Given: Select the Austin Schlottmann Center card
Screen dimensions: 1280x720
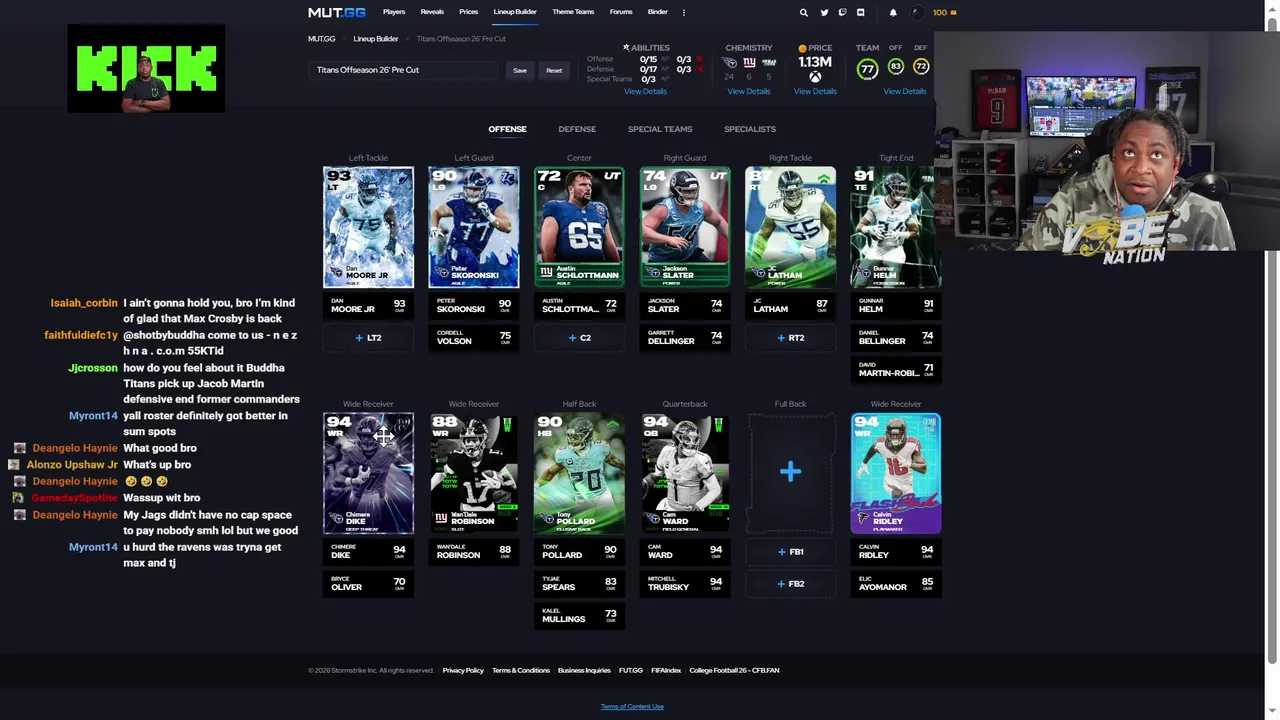Looking at the screenshot, I should (579, 227).
